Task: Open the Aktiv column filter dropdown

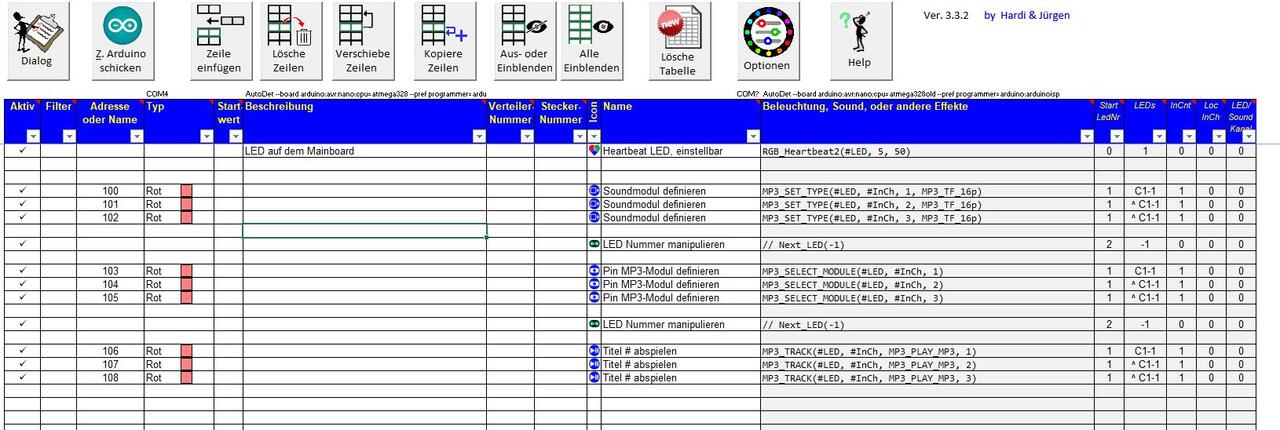Action: (32, 136)
